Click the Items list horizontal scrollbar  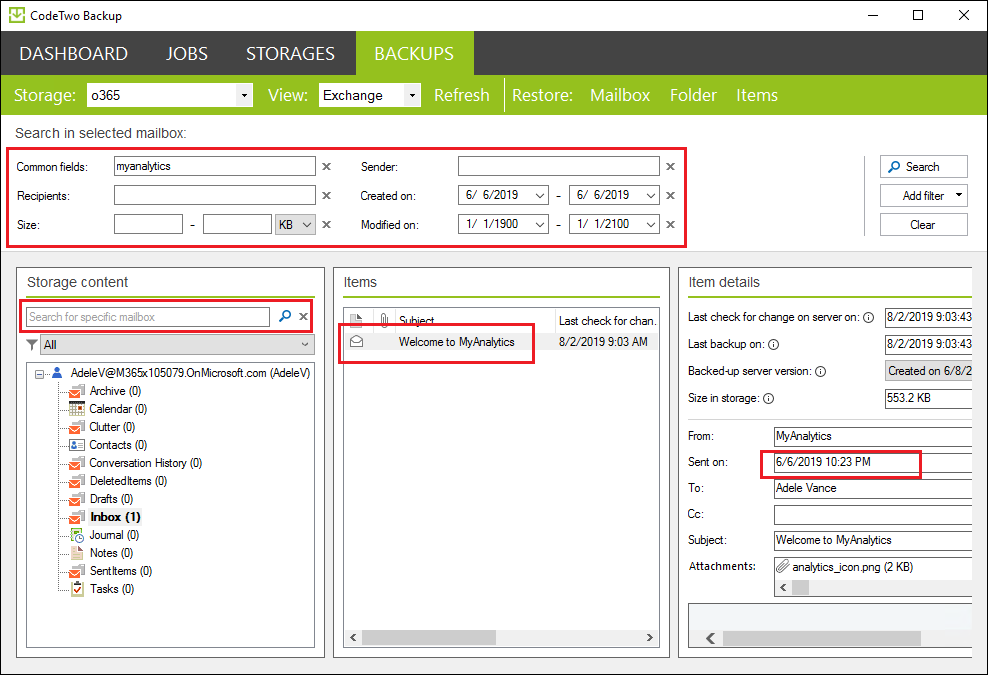428,638
